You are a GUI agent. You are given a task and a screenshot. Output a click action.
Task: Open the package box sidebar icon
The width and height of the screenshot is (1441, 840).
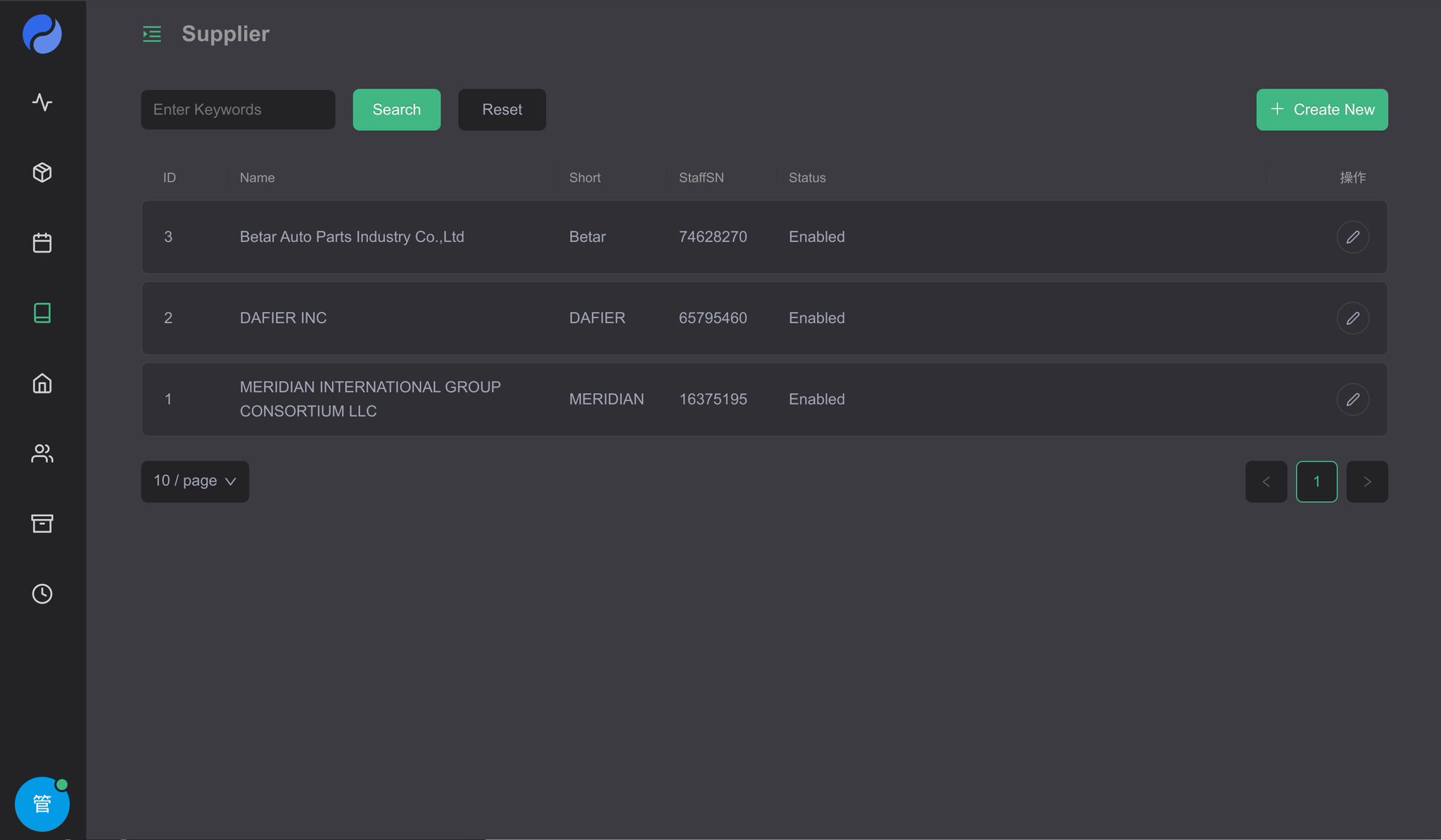[x=42, y=172]
